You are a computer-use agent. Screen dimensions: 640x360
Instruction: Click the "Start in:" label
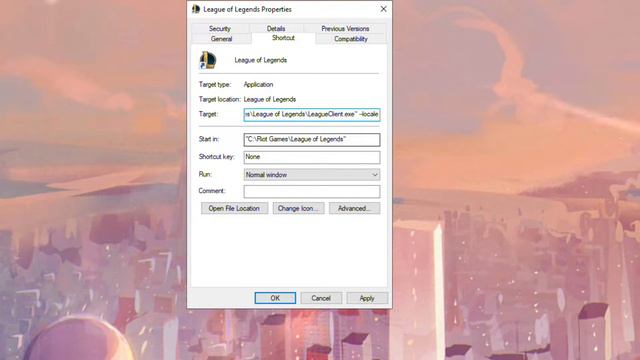tap(209, 139)
